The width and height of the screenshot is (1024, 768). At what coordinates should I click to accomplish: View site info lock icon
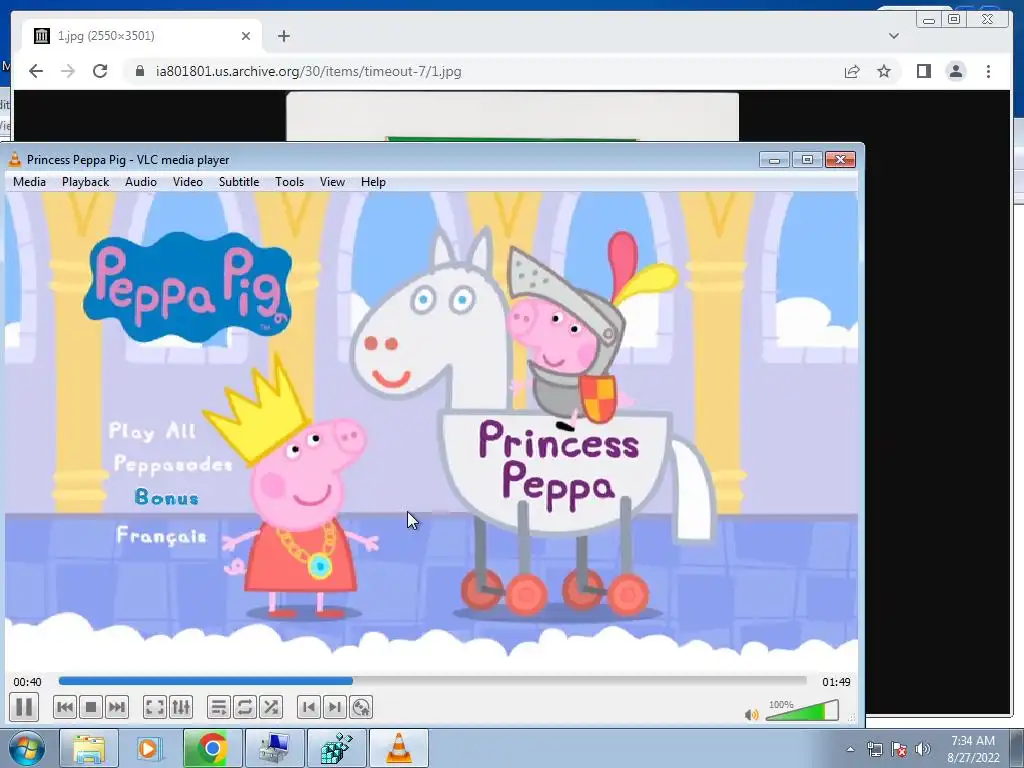click(139, 71)
